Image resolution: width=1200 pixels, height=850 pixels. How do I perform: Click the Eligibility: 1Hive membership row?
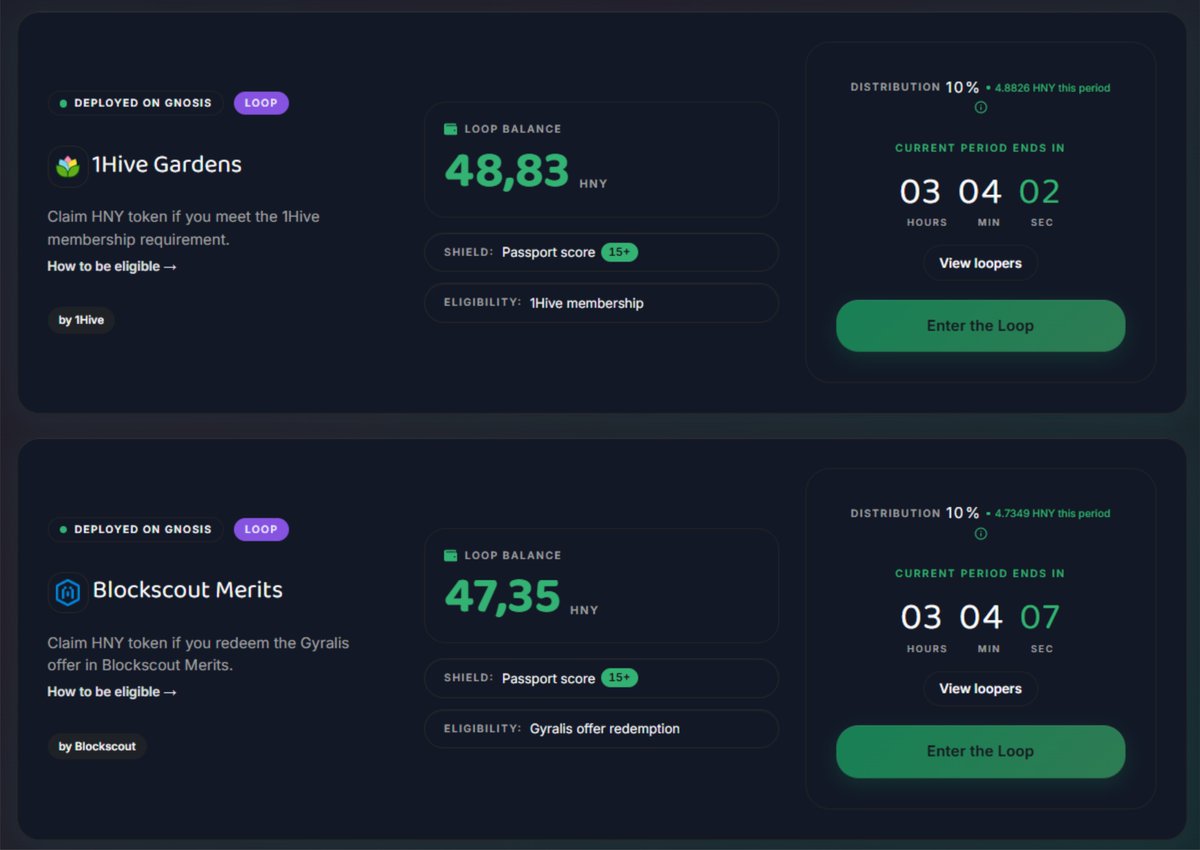coord(601,303)
